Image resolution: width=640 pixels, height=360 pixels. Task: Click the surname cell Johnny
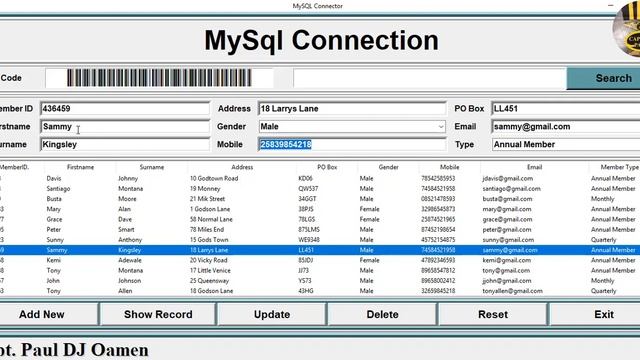coord(128,178)
